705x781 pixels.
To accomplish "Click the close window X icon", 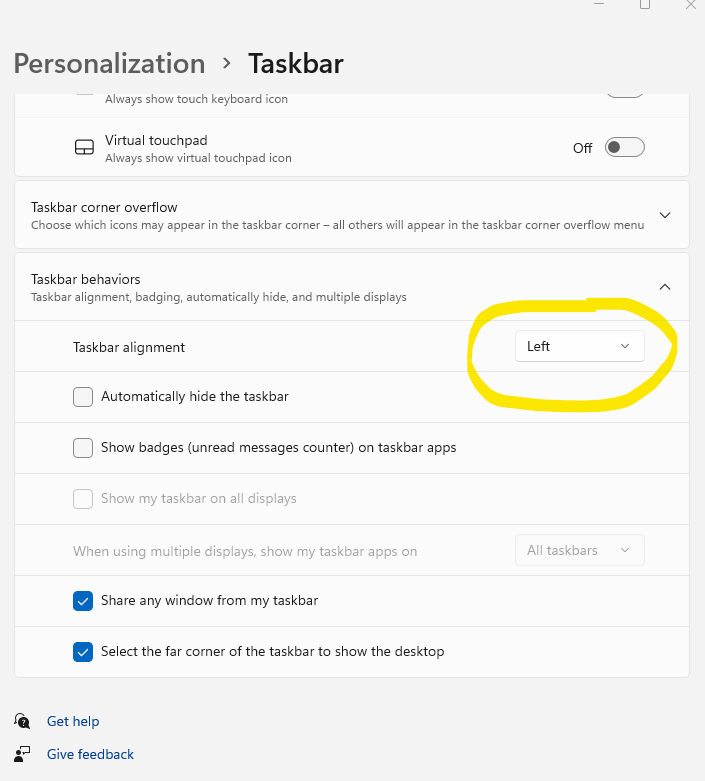I will (691, 4).
